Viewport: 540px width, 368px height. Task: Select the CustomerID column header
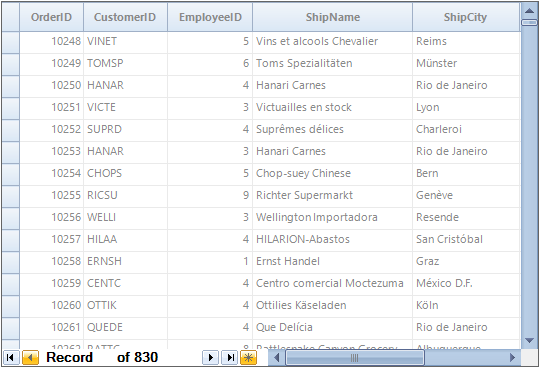(125, 17)
